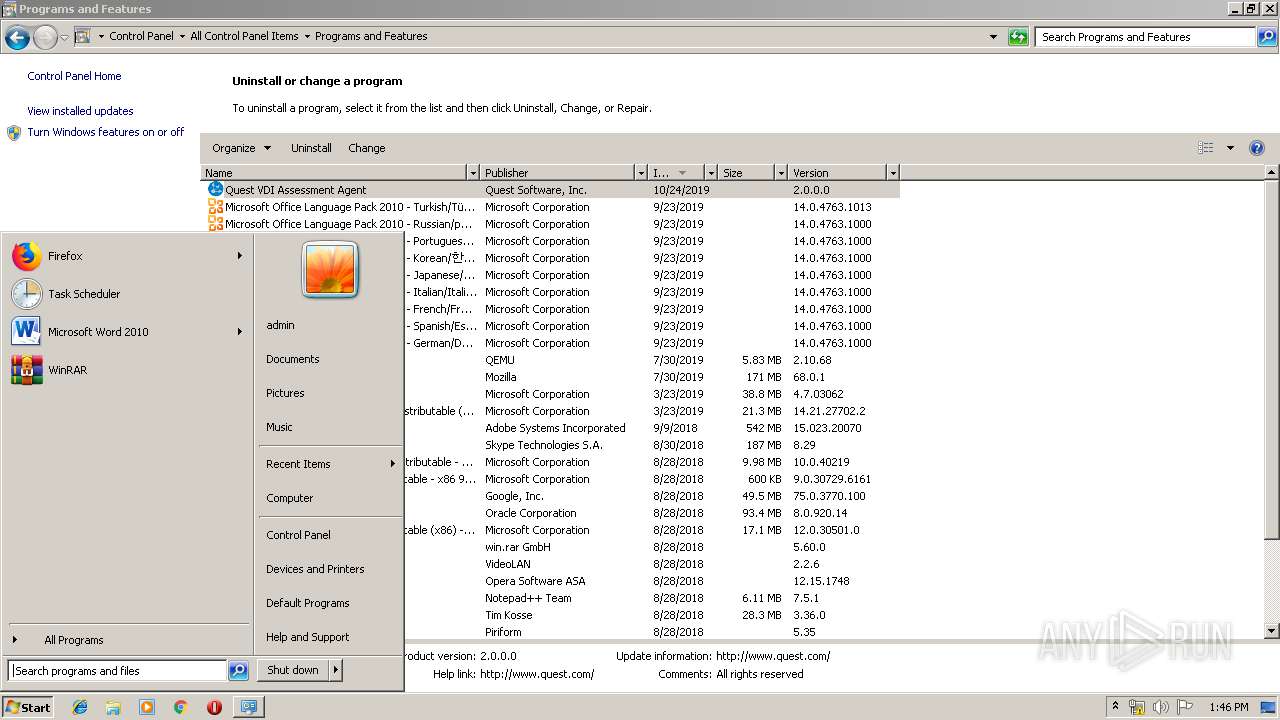Click the network tray icon
Viewport: 1280px width, 720px height.
(x=1137, y=707)
